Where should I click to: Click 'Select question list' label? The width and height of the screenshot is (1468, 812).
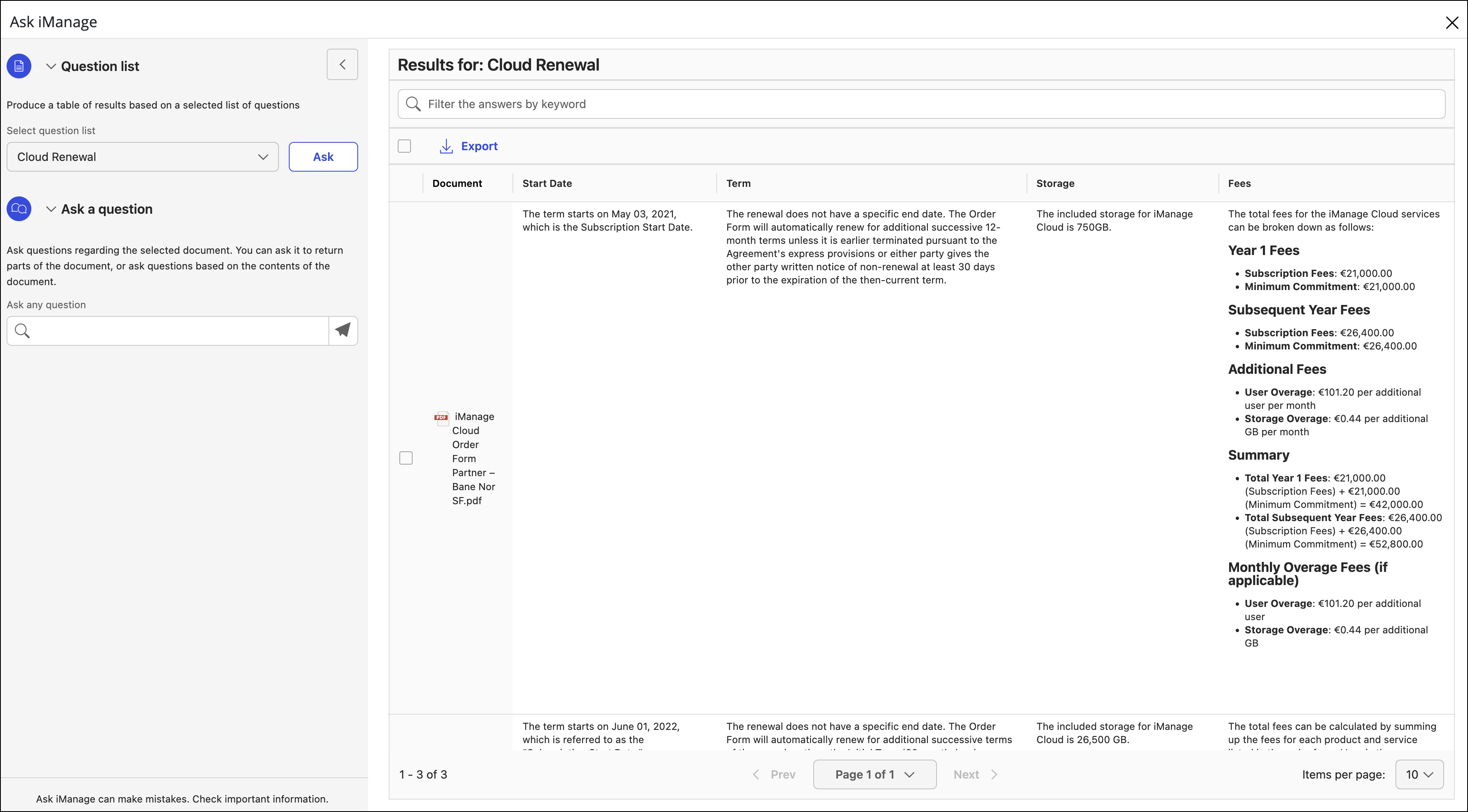51,130
